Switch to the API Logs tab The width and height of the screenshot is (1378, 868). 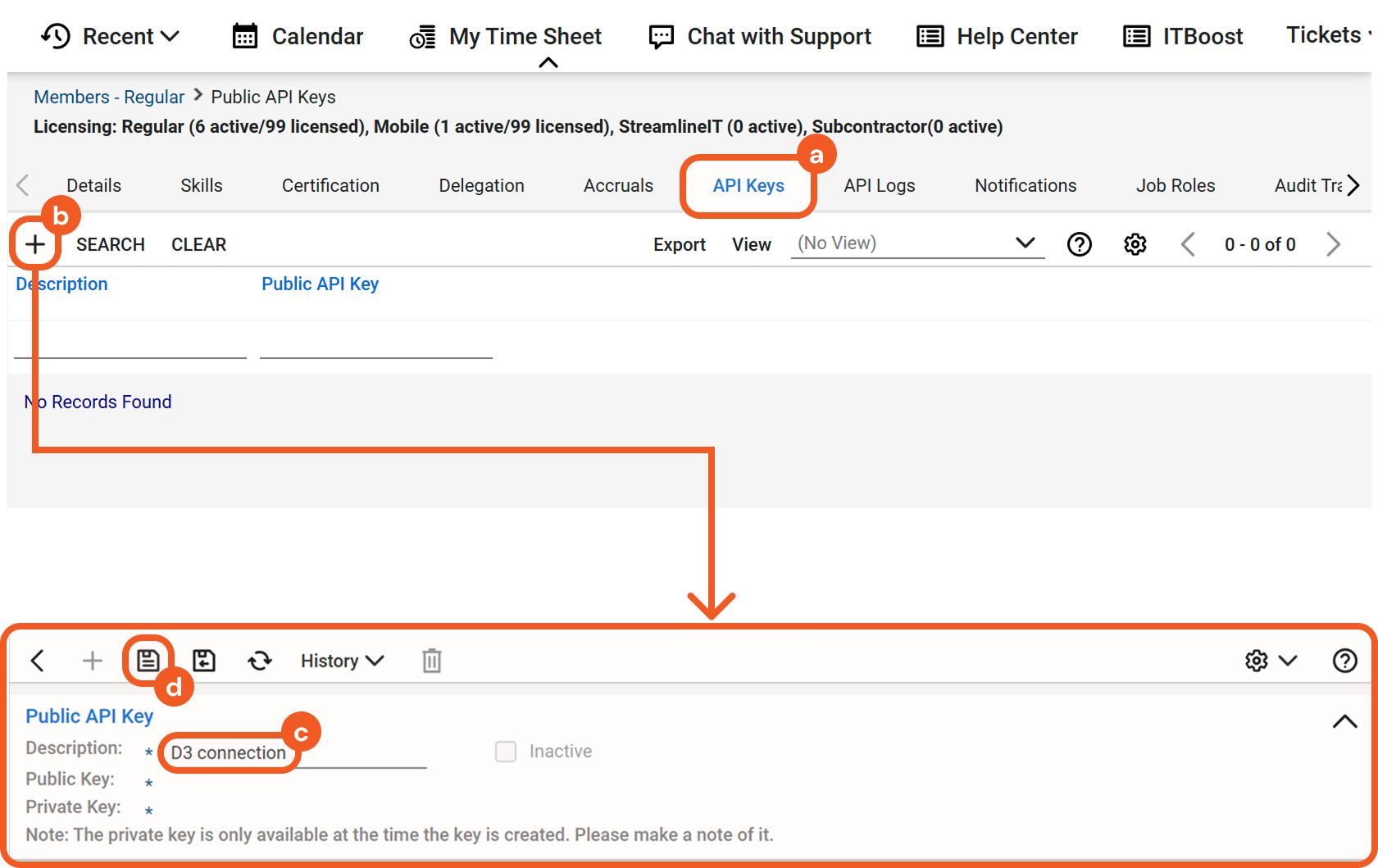[880, 186]
